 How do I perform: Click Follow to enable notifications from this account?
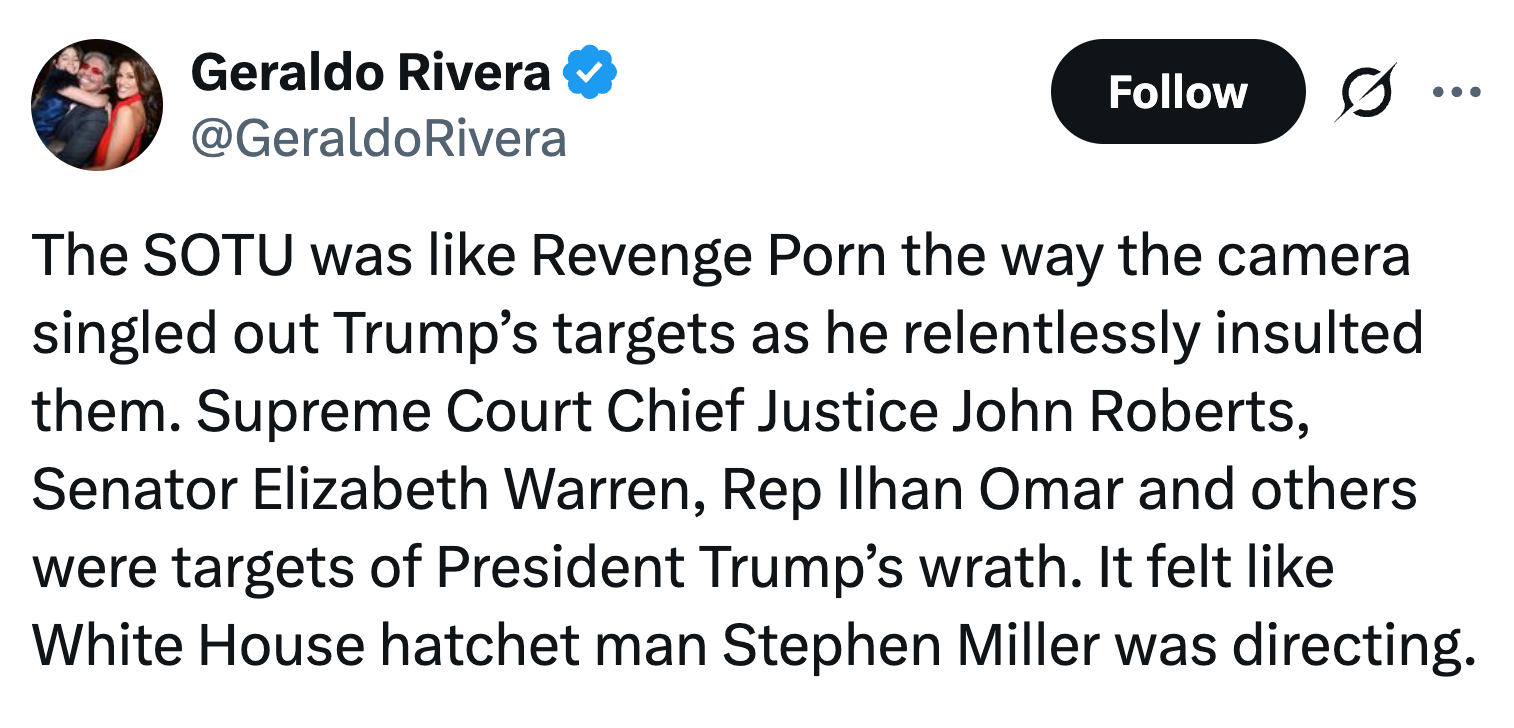(1178, 91)
